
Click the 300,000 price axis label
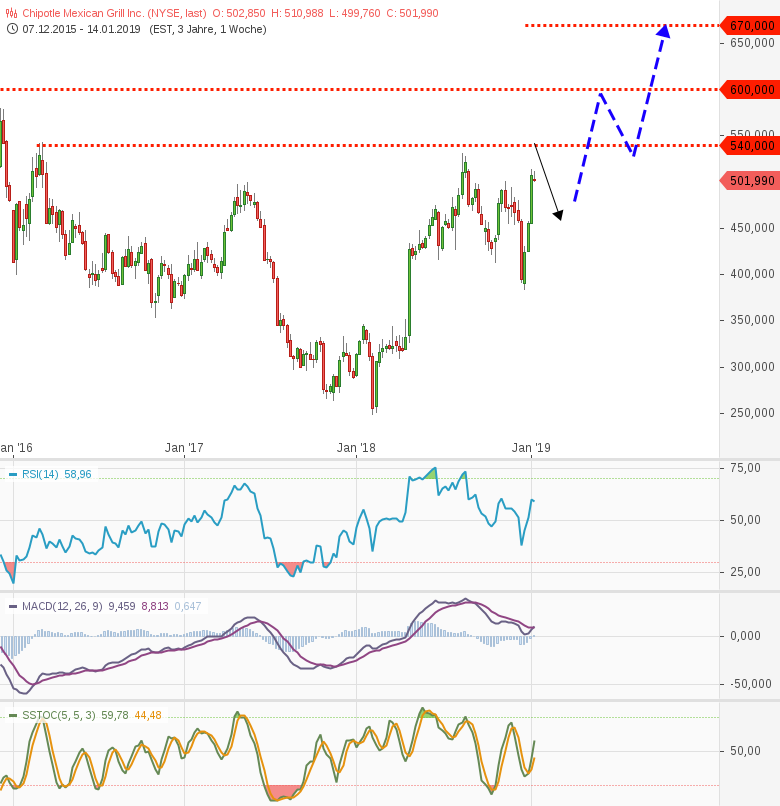point(752,367)
